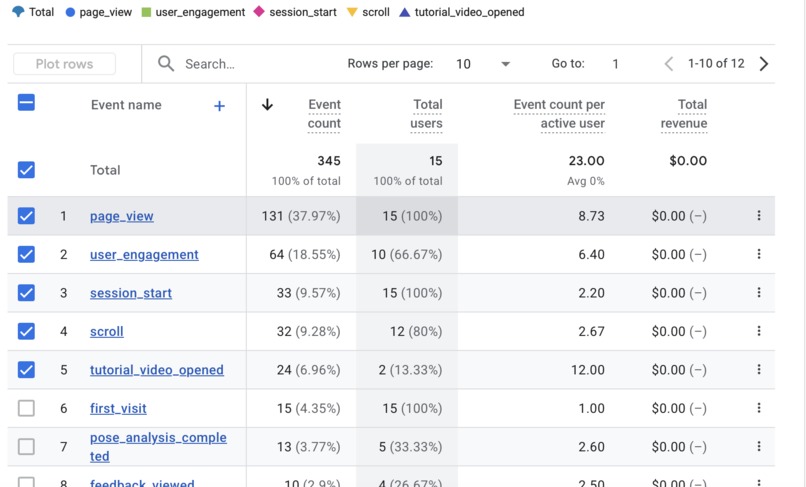Open the page_view event link

(x=122, y=216)
